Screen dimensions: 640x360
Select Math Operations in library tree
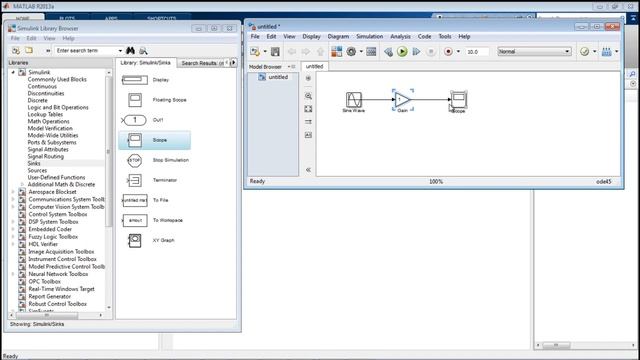pos(48,122)
